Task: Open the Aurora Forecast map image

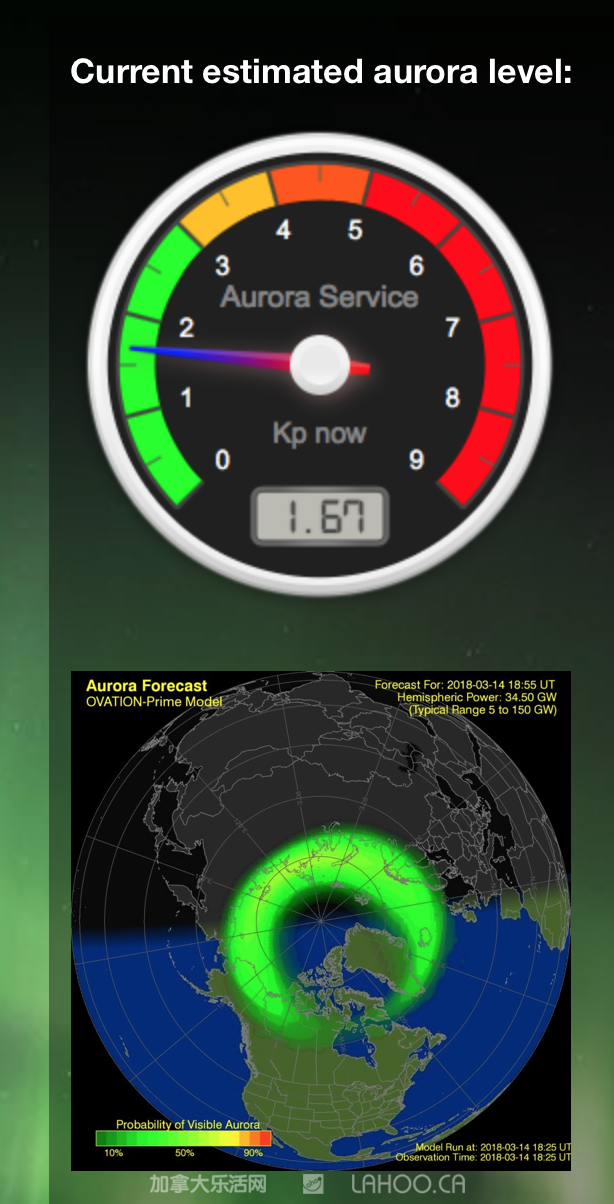Action: tap(320, 920)
